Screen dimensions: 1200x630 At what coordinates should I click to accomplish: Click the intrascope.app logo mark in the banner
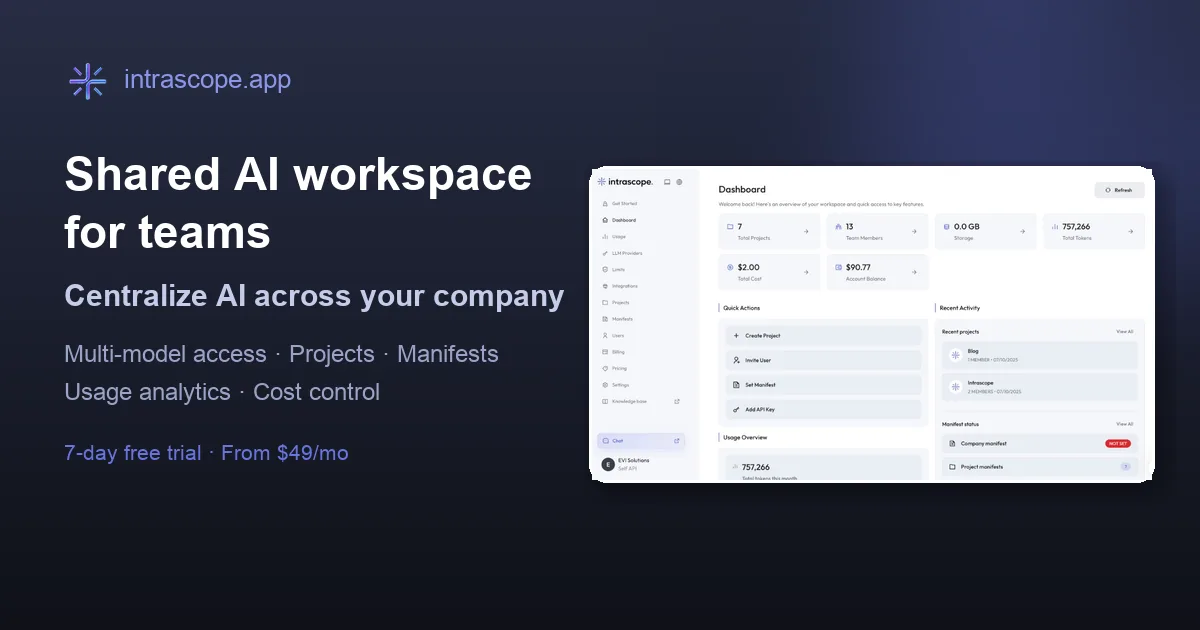88,81
